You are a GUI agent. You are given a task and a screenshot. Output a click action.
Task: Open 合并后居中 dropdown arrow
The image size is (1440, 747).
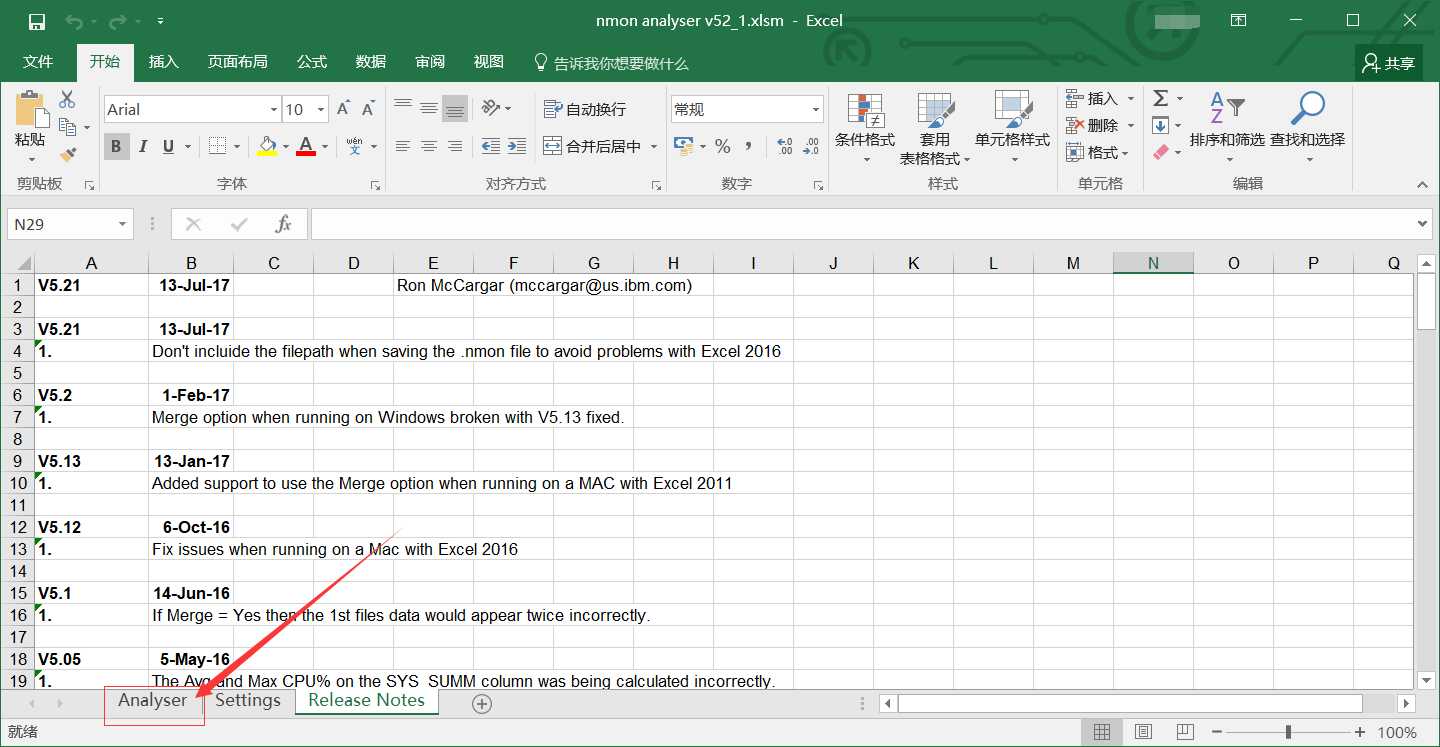[654, 146]
